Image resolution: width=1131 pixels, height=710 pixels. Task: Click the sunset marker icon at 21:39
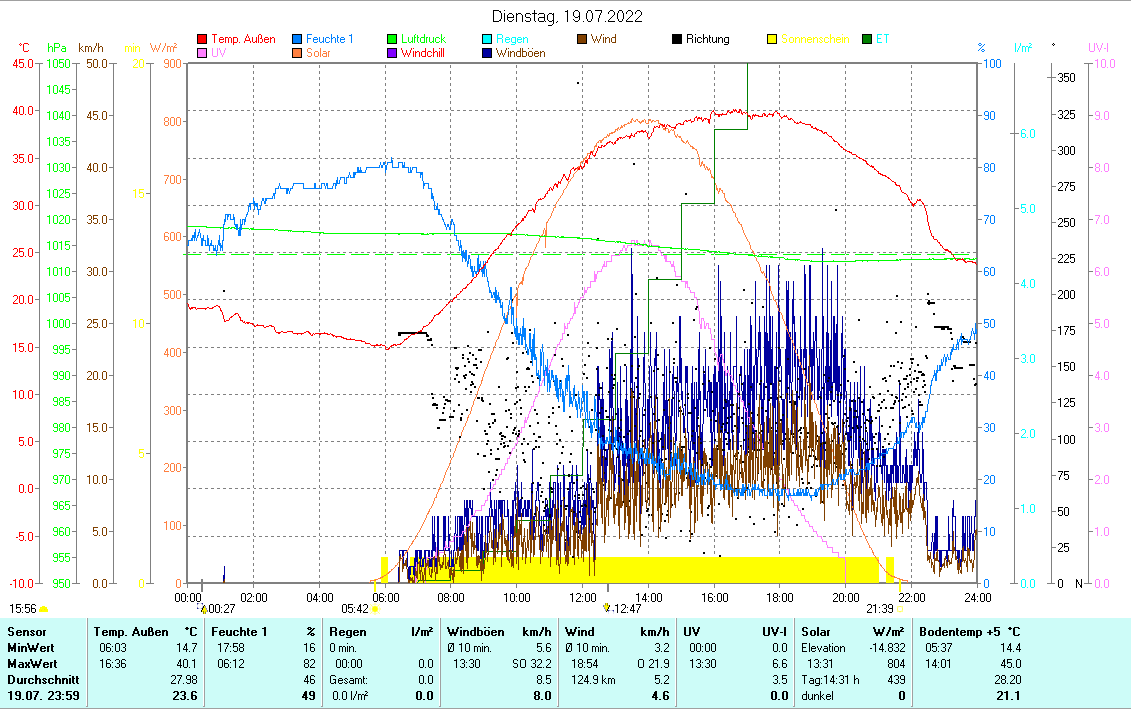click(x=900, y=608)
